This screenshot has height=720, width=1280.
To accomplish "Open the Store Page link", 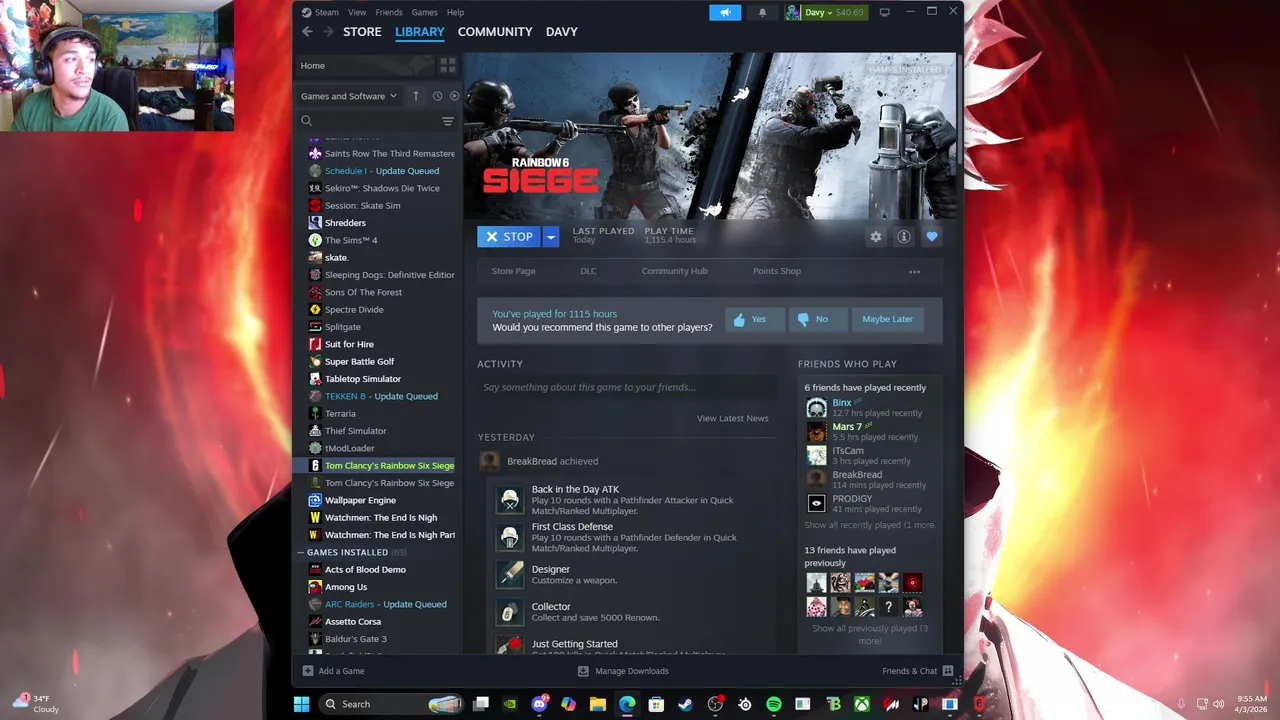I will coord(513,271).
